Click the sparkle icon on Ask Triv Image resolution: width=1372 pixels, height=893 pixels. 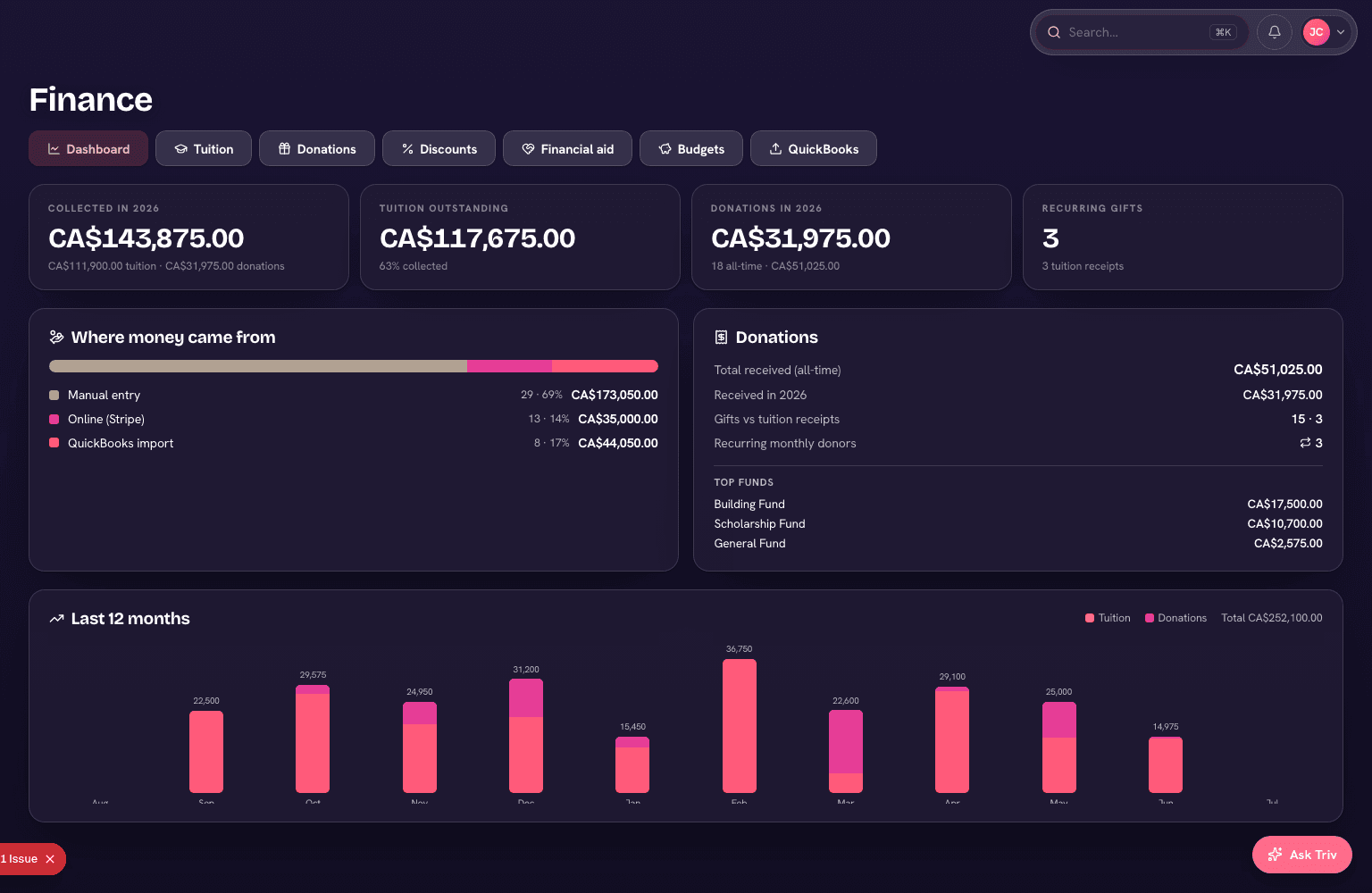click(1275, 855)
